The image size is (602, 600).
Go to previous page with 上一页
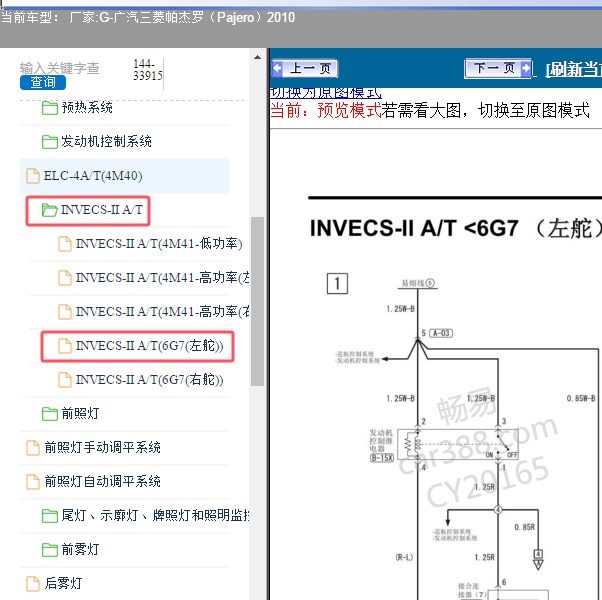click(304, 69)
